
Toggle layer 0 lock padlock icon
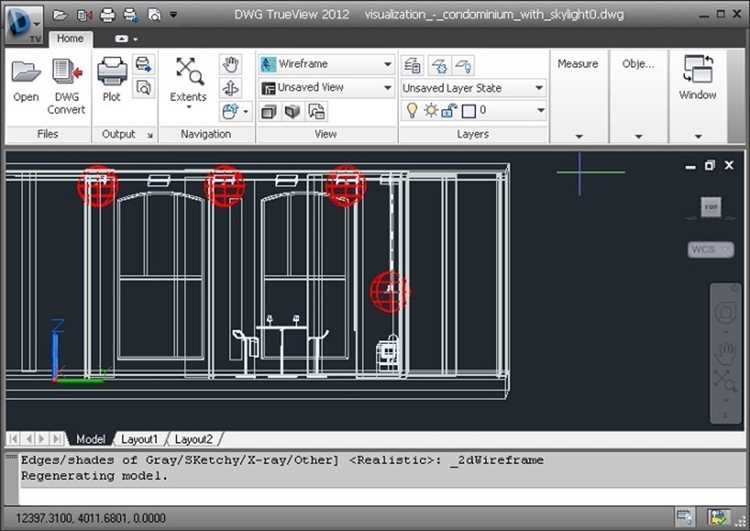[x=449, y=111]
